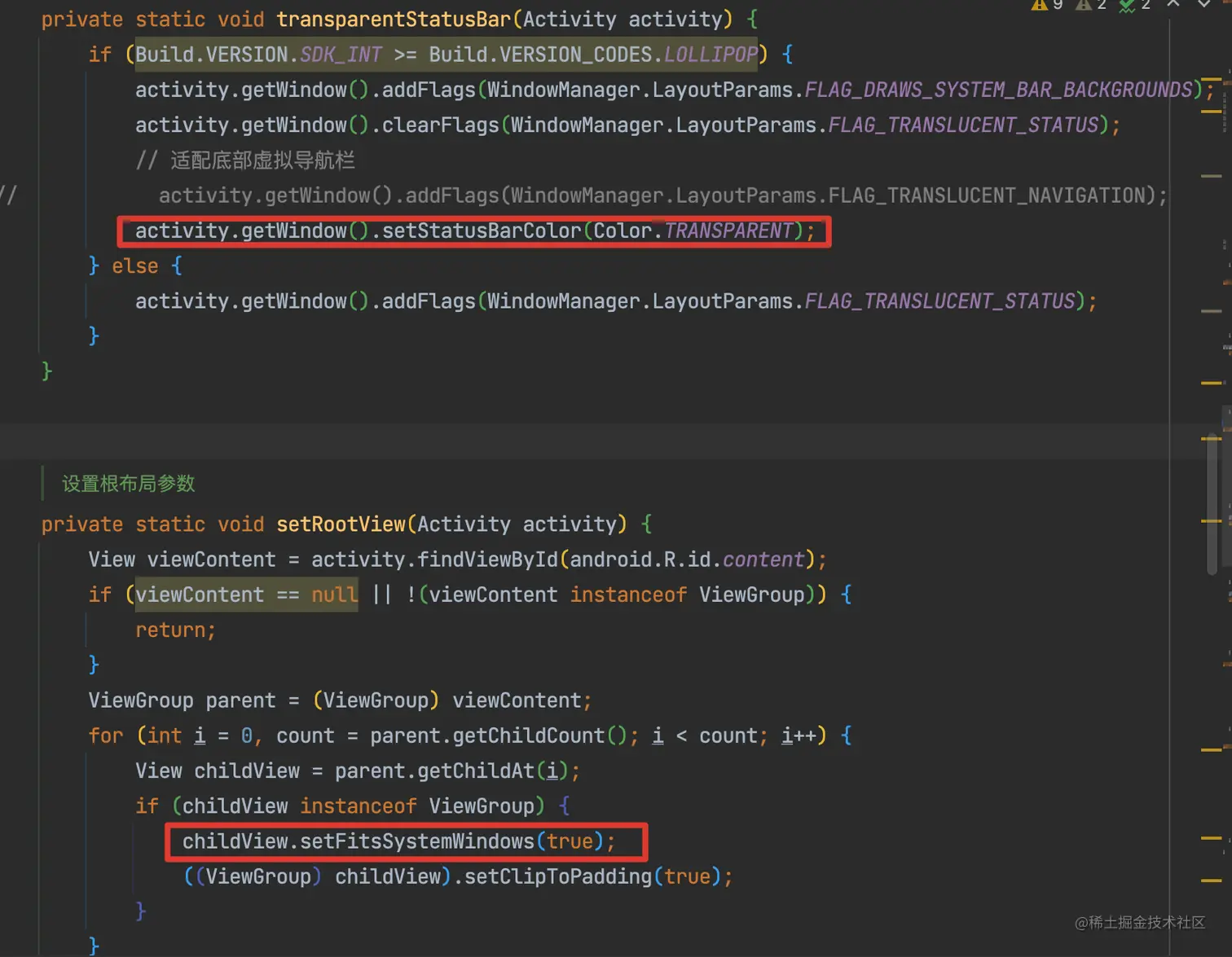The height and width of the screenshot is (957, 1232).
Task: Click the method name setRootView
Action: (341, 525)
